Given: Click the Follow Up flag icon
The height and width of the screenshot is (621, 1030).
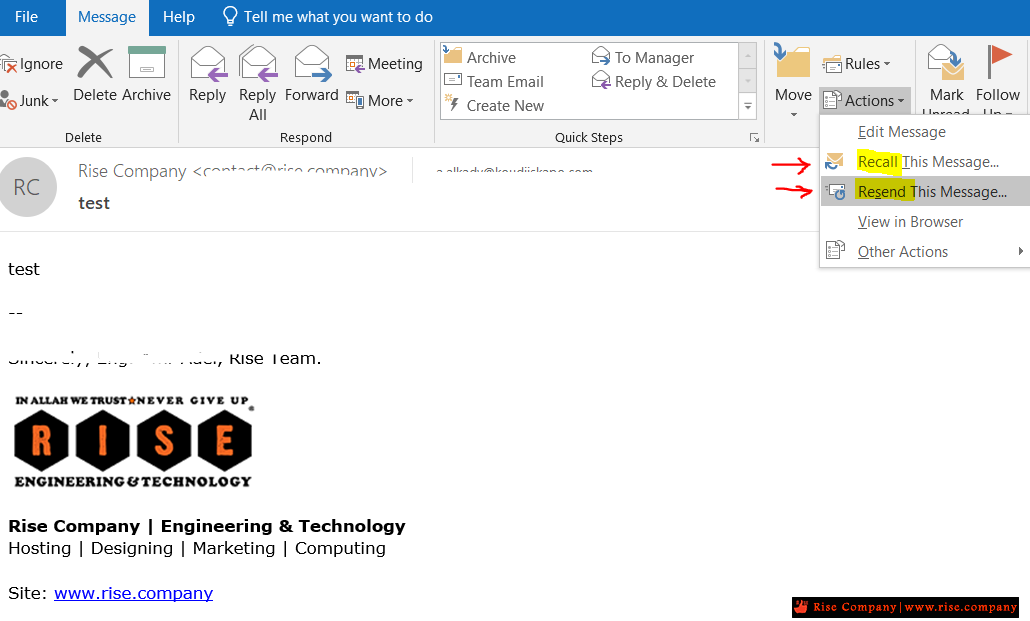Looking at the screenshot, I should (x=998, y=64).
